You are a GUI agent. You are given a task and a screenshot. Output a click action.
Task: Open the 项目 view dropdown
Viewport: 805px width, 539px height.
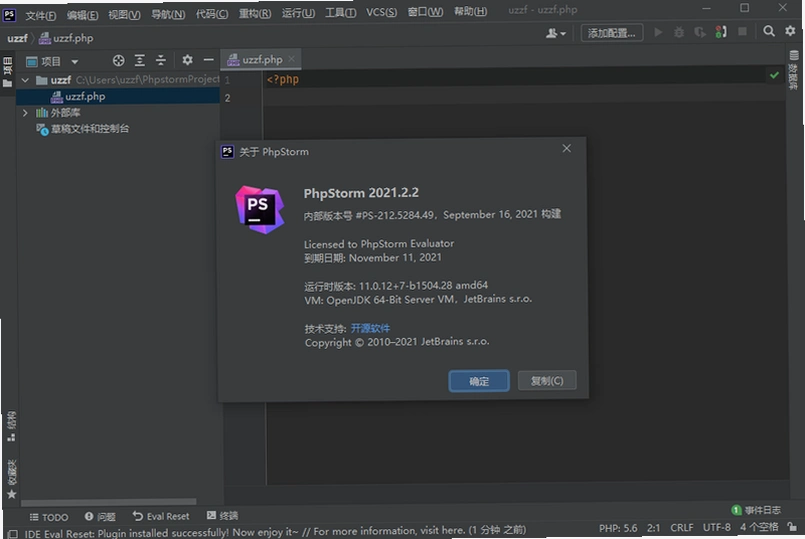pyautogui.click(x=52, y=62)
